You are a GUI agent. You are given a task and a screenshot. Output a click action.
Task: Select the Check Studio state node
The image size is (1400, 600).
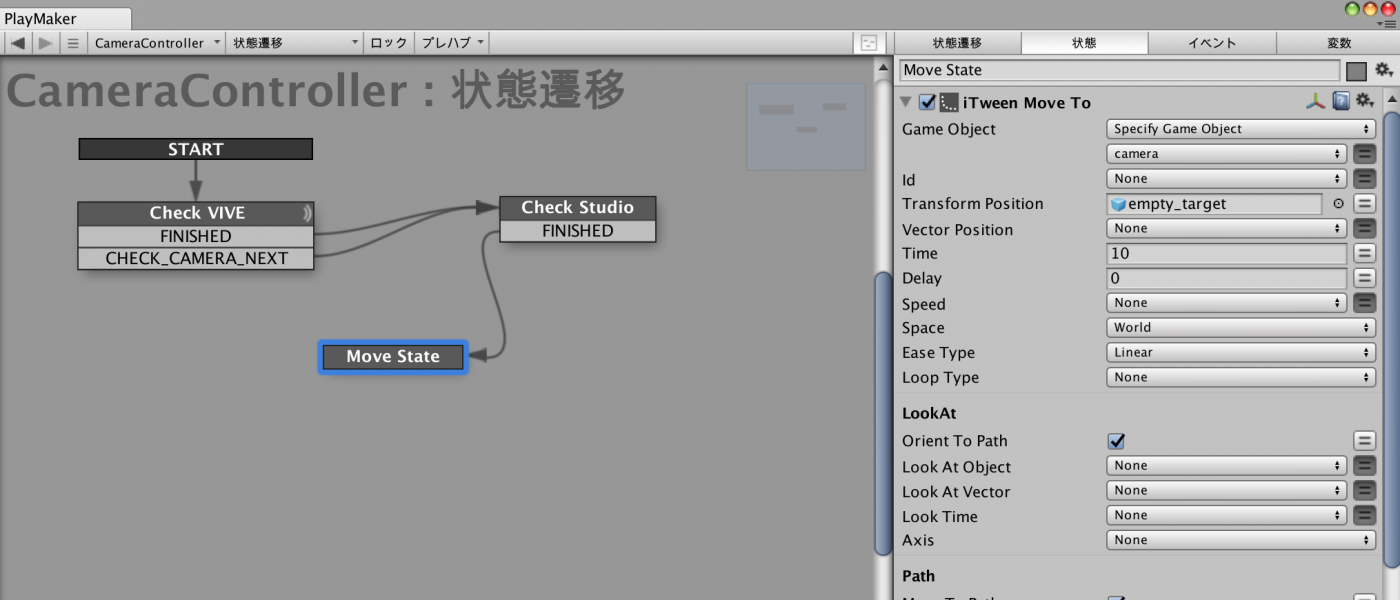578,208
